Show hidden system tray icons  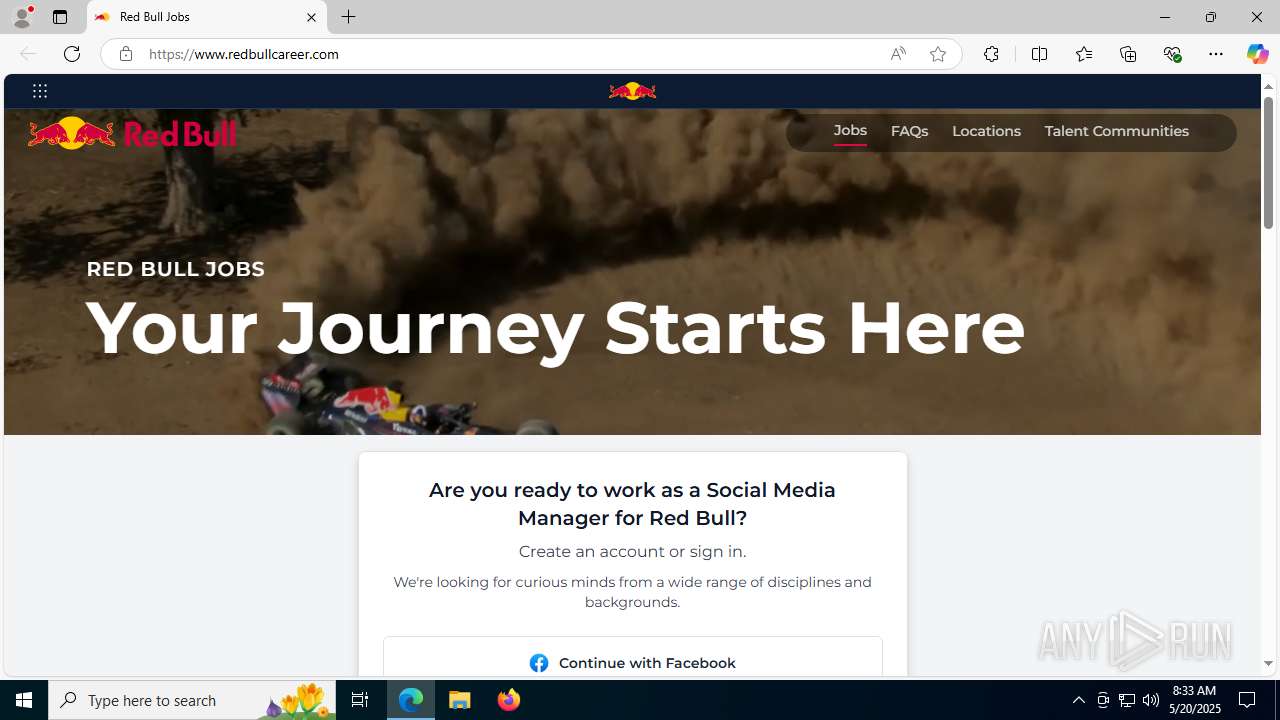1078,700
